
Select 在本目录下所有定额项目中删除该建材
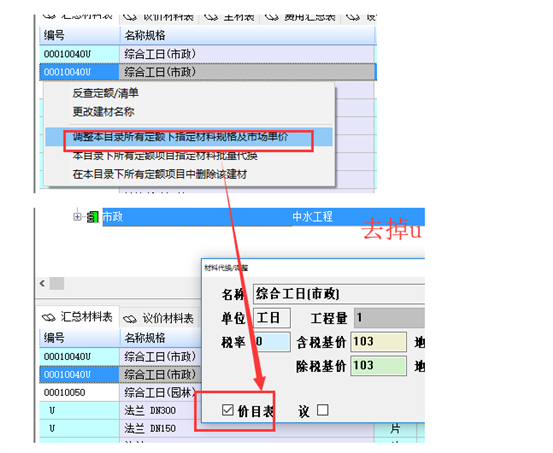(x=160, y=174)
